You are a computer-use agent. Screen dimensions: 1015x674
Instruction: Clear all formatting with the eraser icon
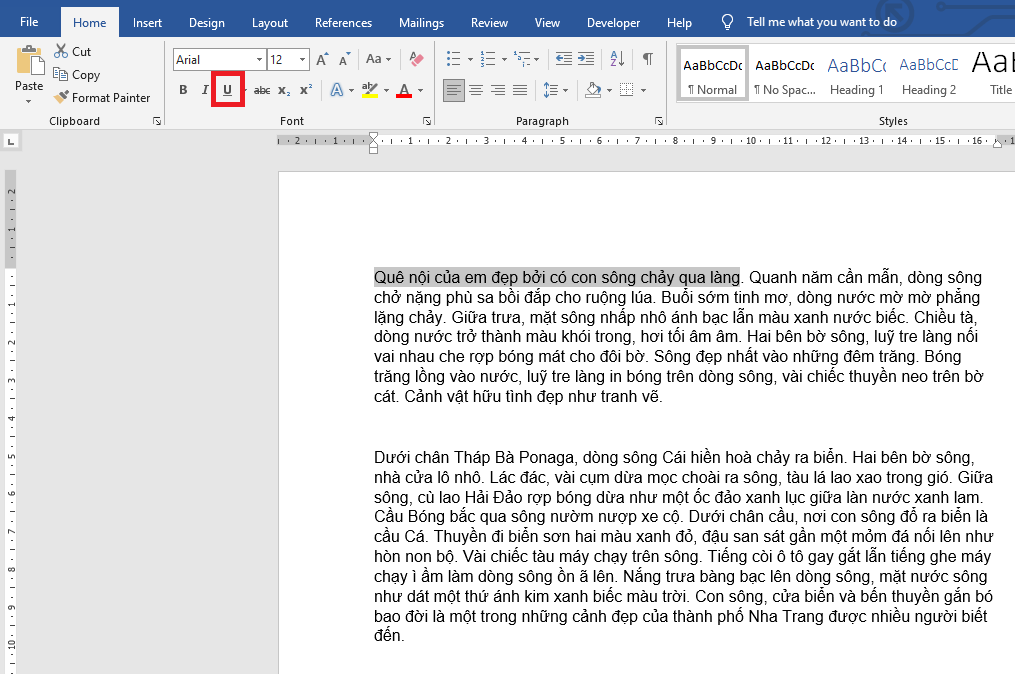click(417, 60)
